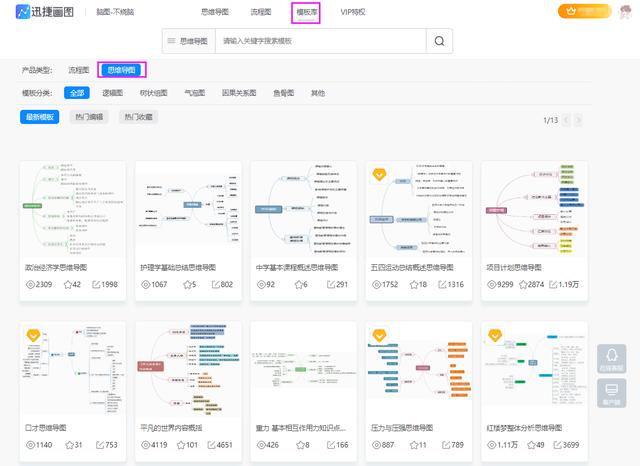This screenshot has height=466, width=640.
Task: Click 压力与压强思维导图 title link
Action: (402, 428)
